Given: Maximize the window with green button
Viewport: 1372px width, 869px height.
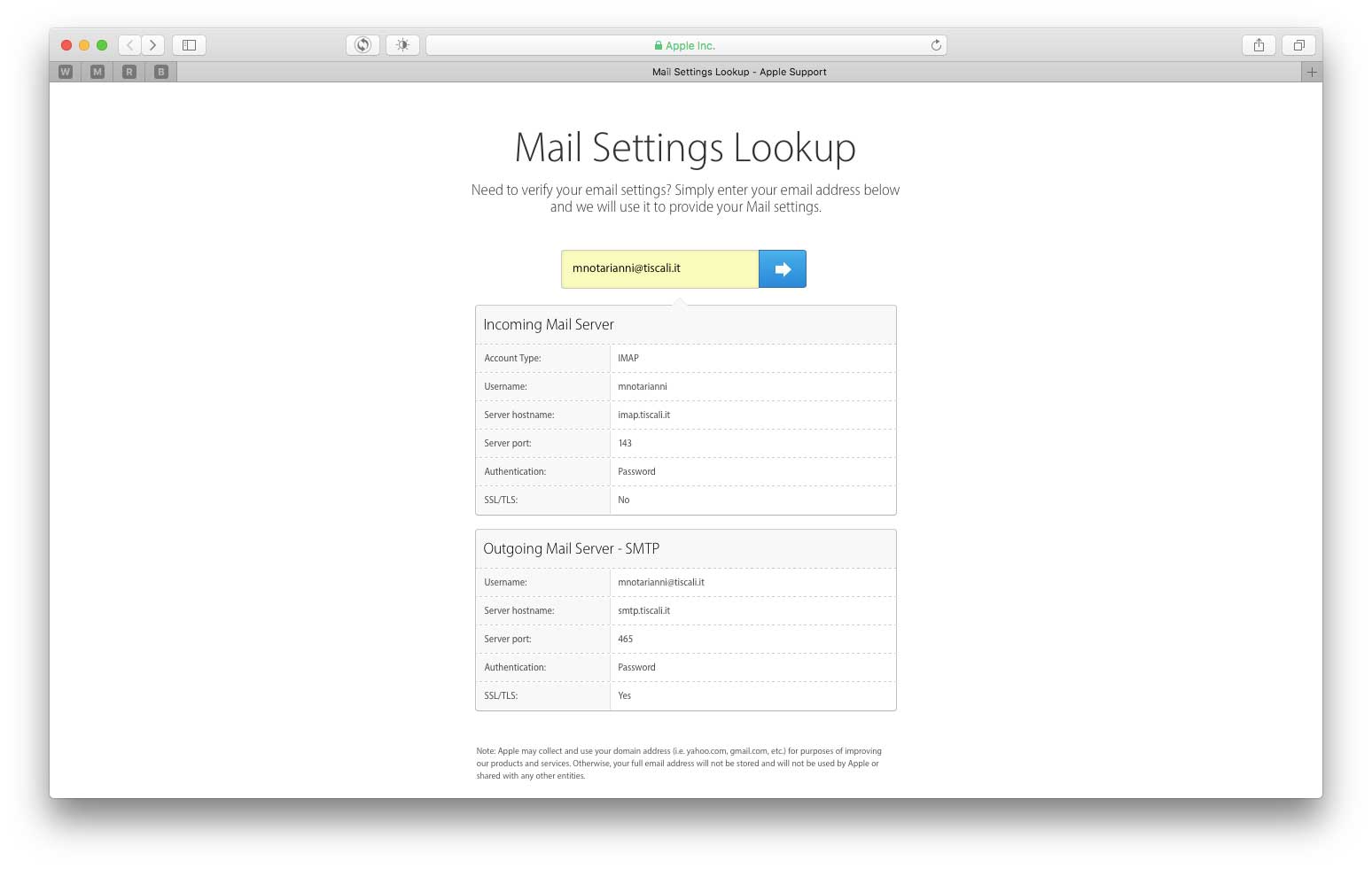Looking at the screenshot, I should tap(102, 45).
